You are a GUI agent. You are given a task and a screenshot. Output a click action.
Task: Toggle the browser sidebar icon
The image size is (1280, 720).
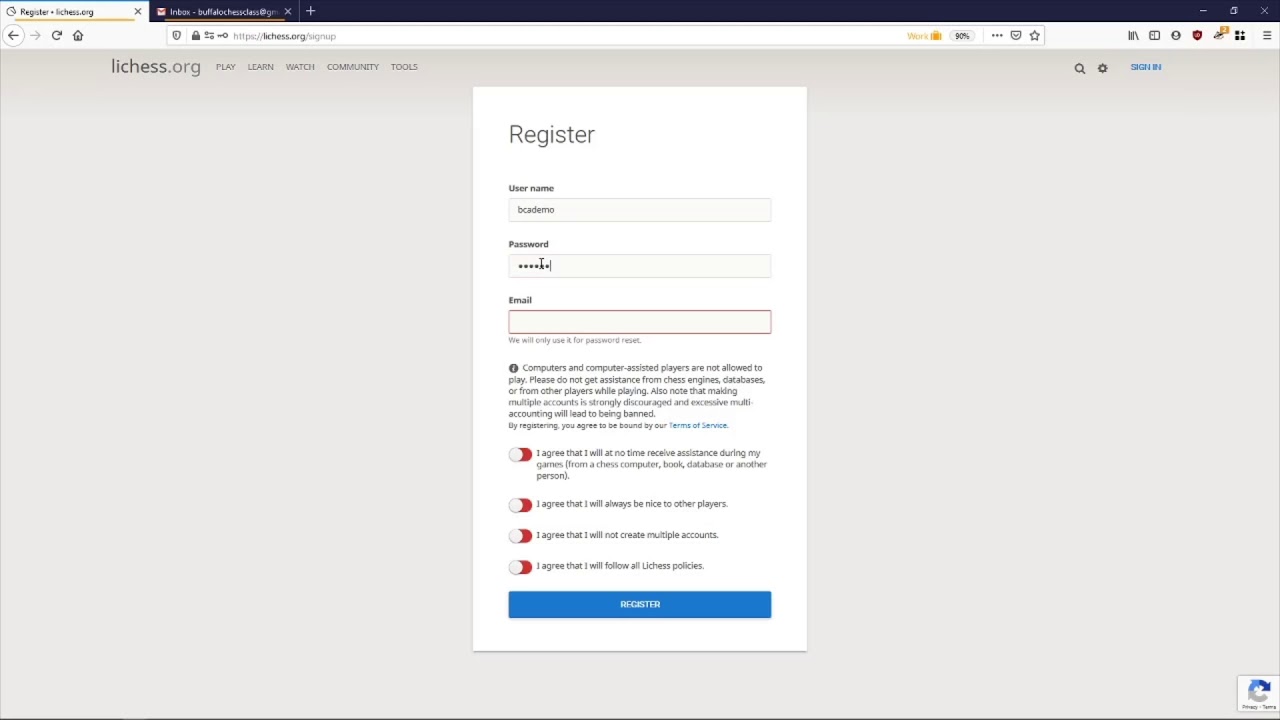pos(1154,36)
